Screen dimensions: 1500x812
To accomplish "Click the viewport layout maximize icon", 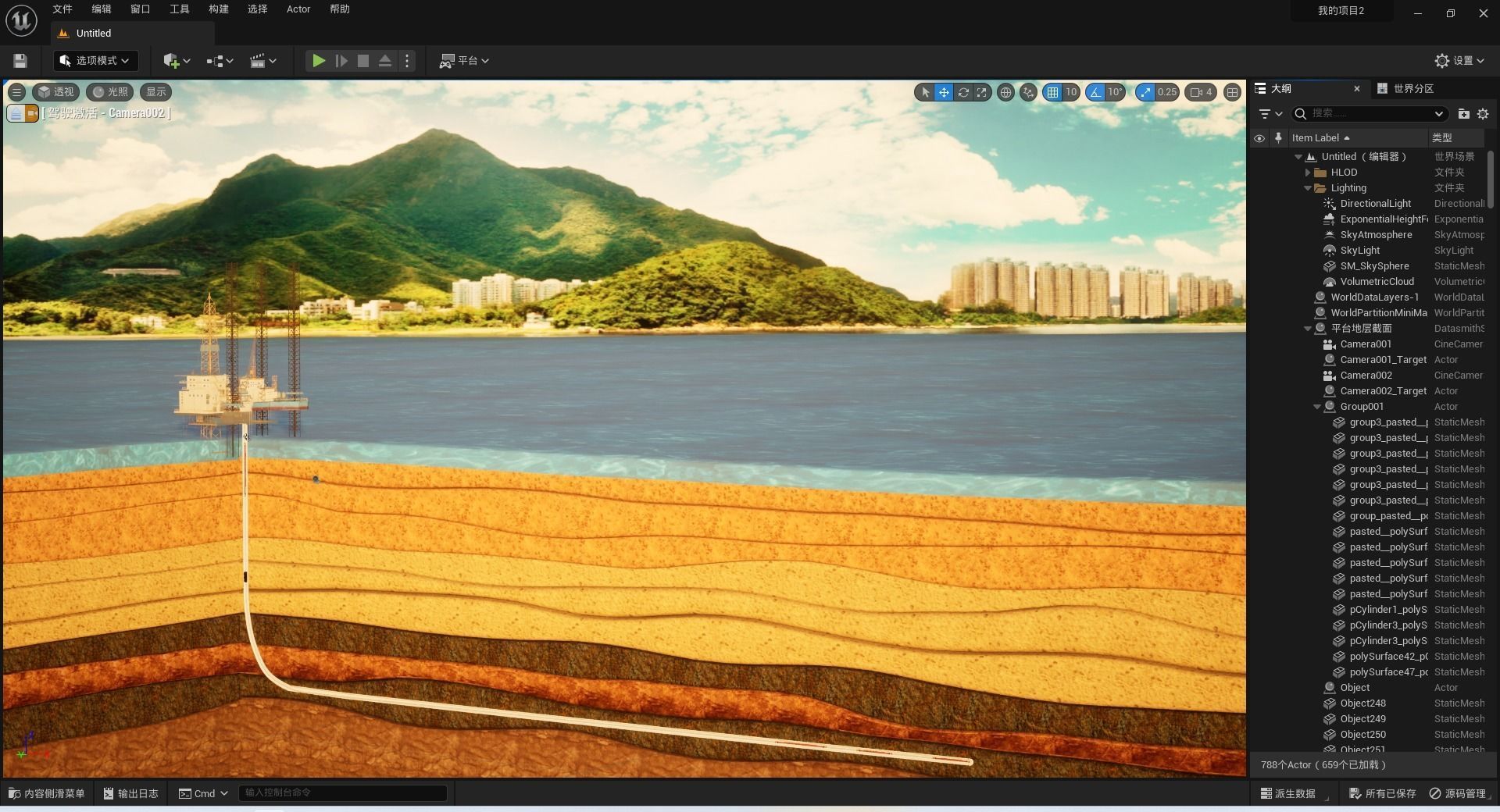I will click(x=1232, y=92).
